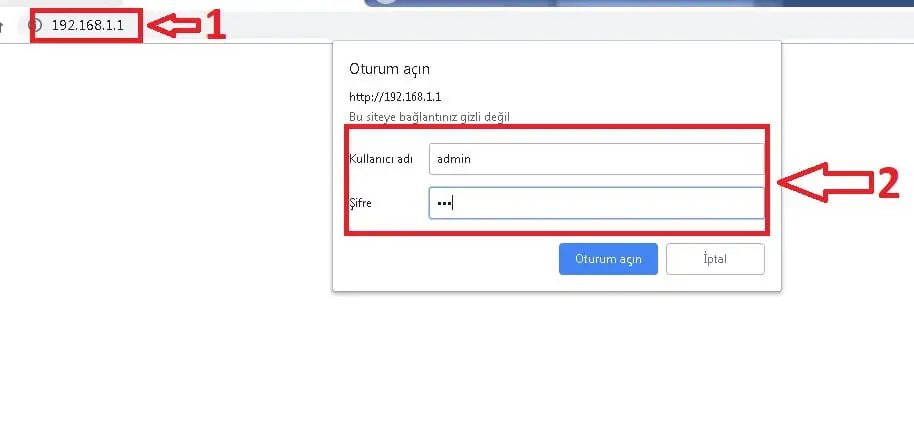This screenshot has width=914, height=431.
Task: Click the 'Şifre' label
Action: click(360, 203)
